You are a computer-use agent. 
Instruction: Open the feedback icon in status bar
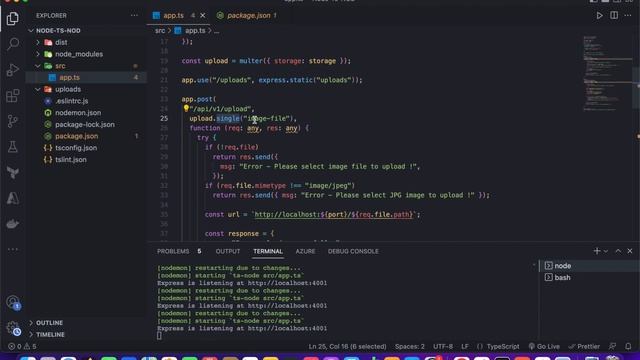612,346
